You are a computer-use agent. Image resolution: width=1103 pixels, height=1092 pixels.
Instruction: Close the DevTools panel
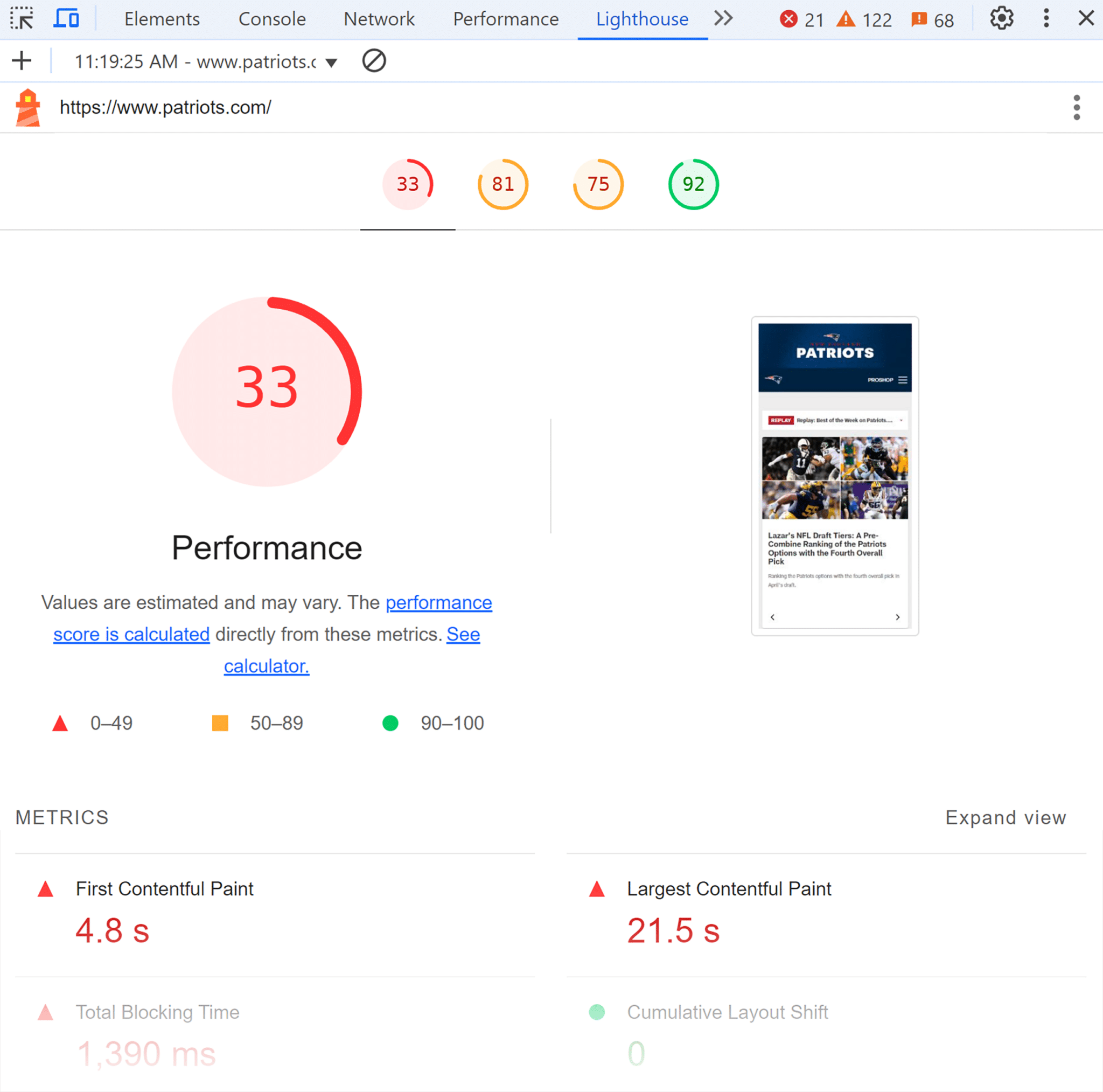1086,18
